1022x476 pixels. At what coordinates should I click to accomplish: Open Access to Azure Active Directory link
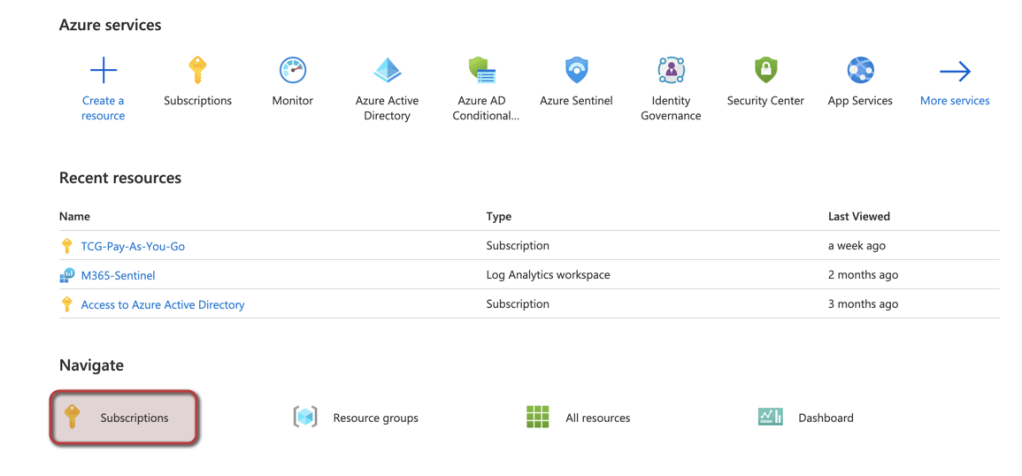tap(162, 305)
